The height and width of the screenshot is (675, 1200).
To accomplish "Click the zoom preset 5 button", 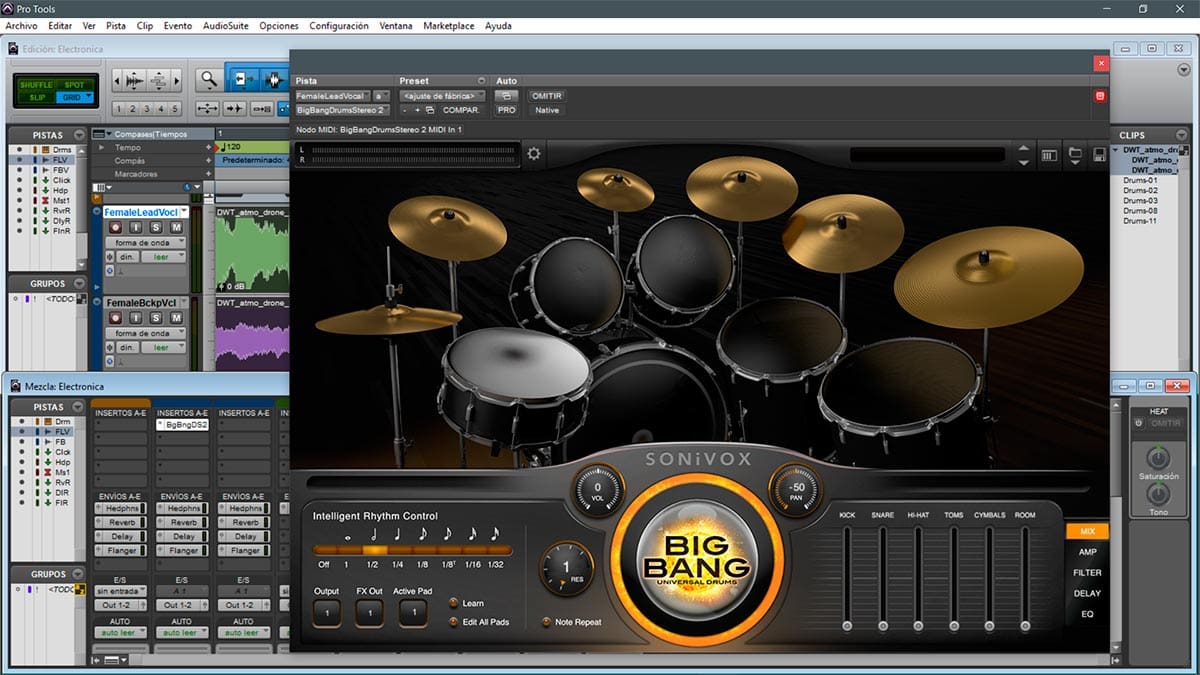I will click(x=176, y=109).
